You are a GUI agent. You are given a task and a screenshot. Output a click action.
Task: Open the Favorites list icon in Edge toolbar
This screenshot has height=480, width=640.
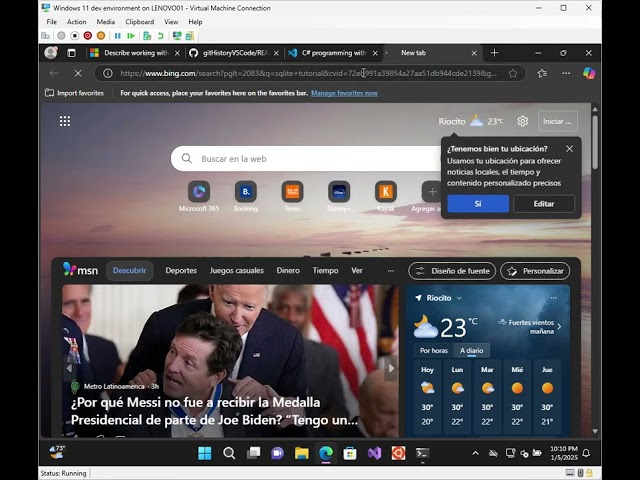tap(542, 73)
